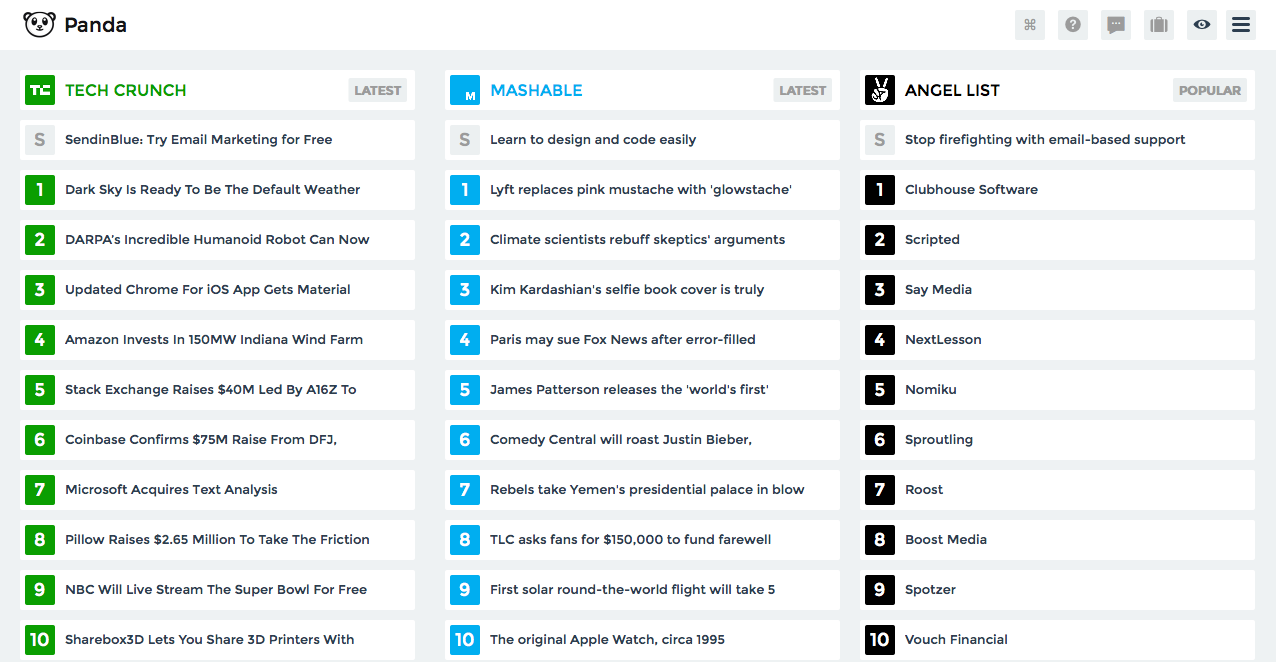Open the hamburger menu

tap(1241, 25)
